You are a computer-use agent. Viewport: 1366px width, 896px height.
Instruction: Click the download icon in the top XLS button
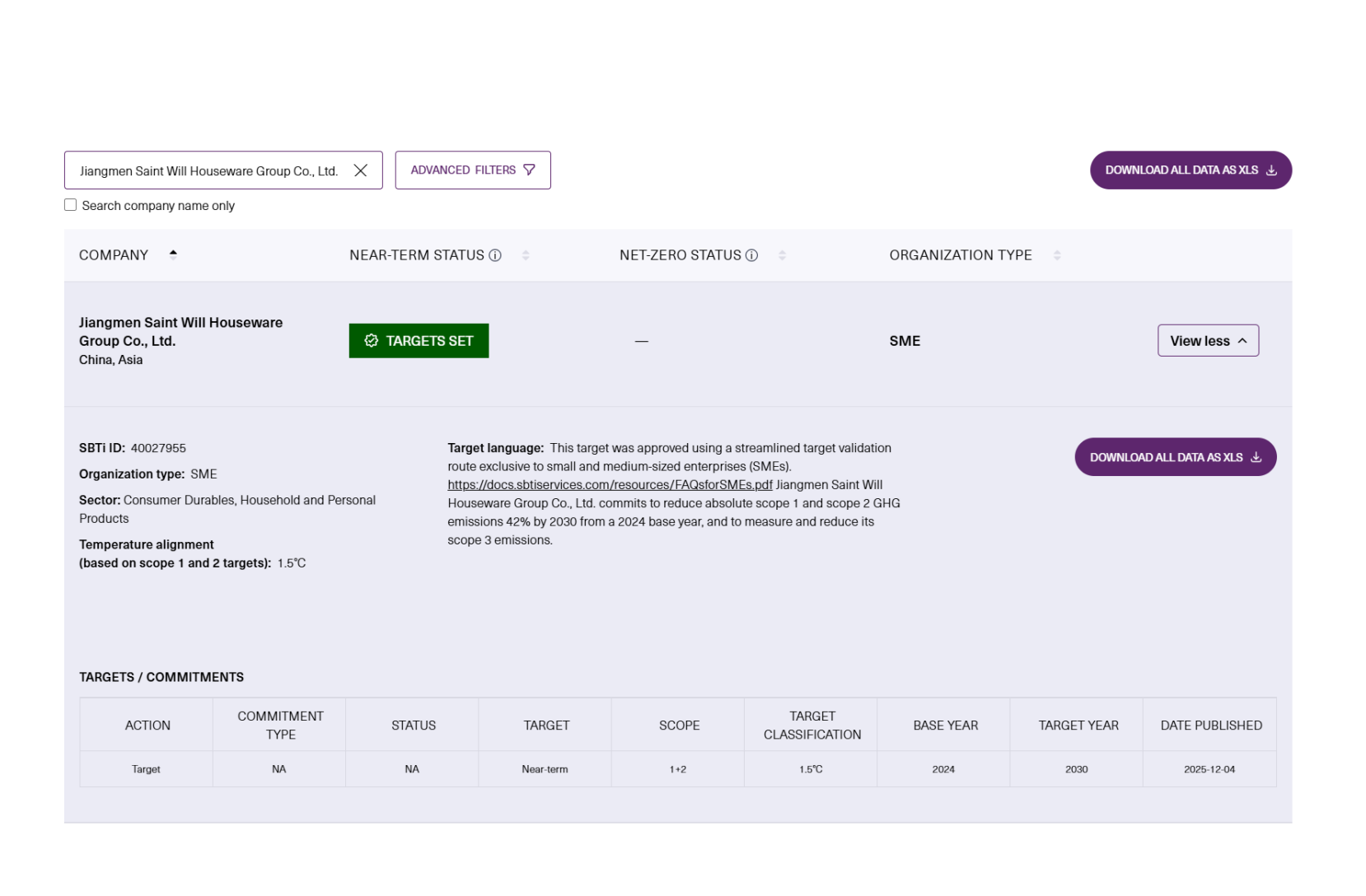[x=1271, y=170]
